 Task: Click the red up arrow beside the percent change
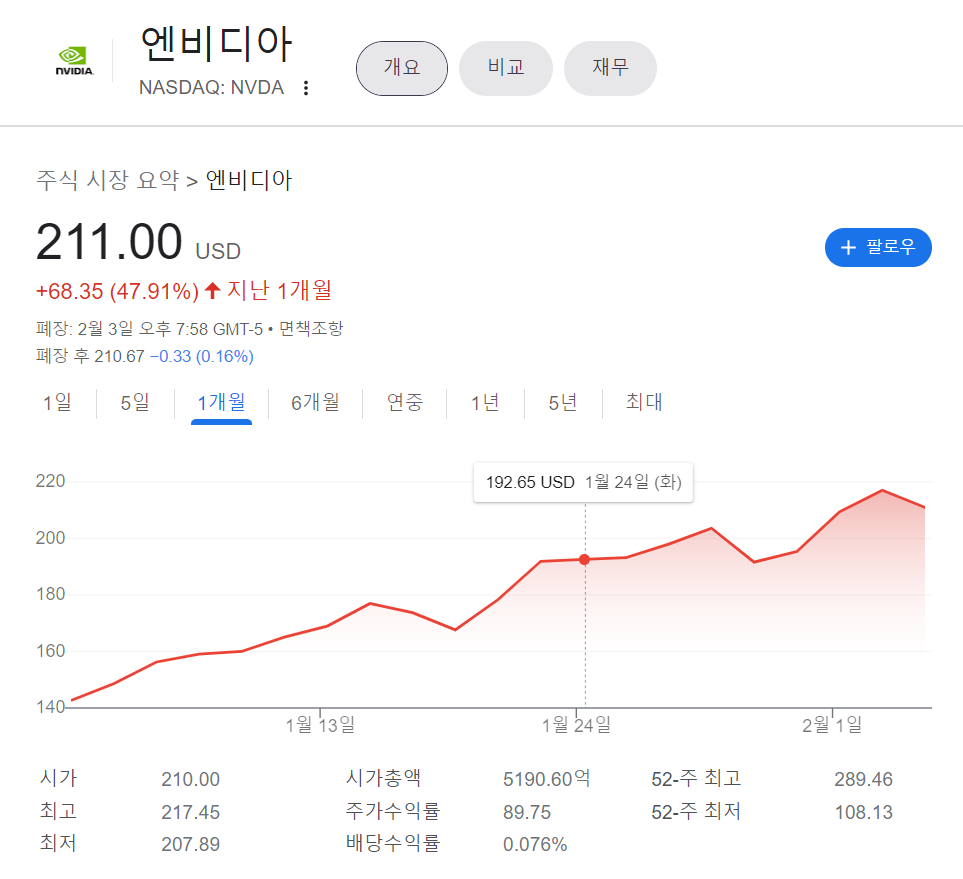point(212,291)
